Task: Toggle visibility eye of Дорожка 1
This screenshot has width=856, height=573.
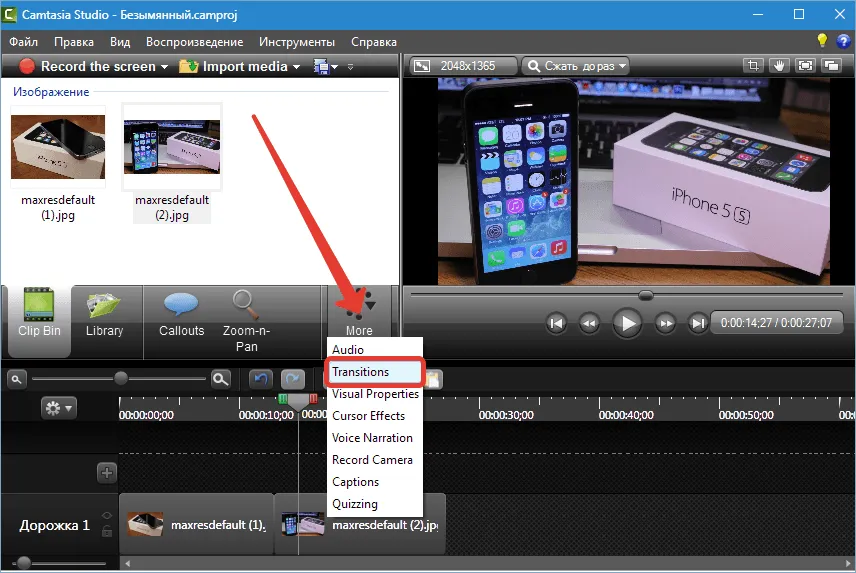Action: (x=106, y=515)
